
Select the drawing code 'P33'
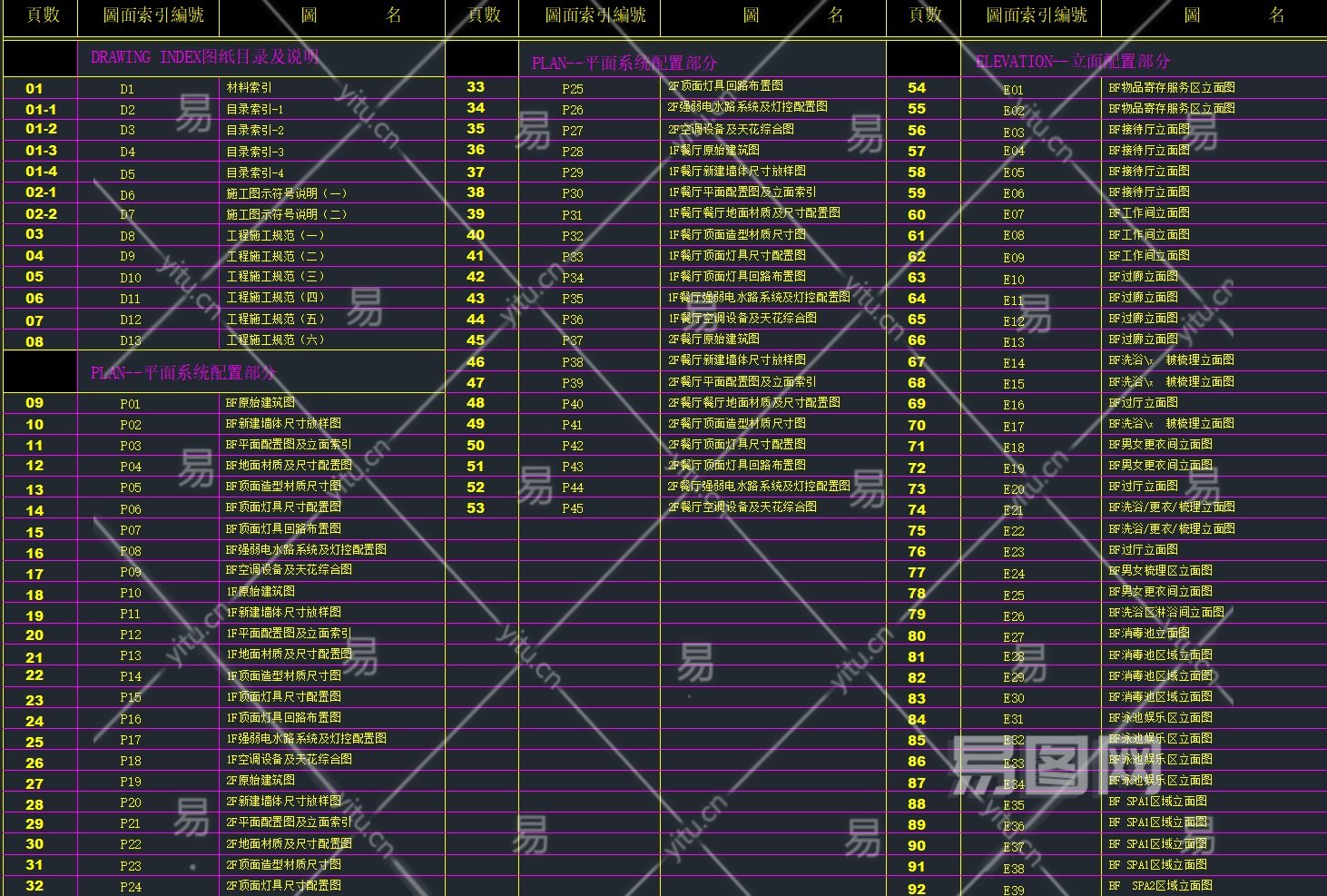click(x=573, y=257)
